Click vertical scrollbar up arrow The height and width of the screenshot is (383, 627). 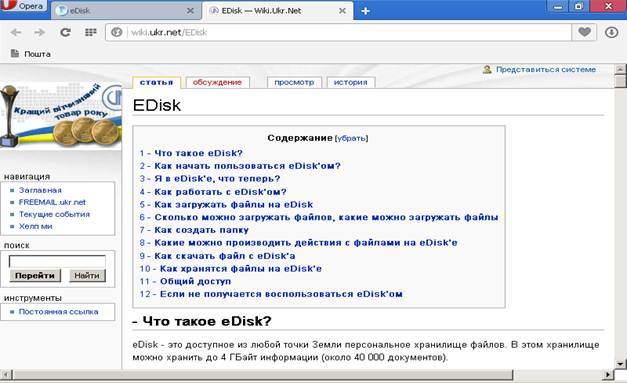pos(621,69)
